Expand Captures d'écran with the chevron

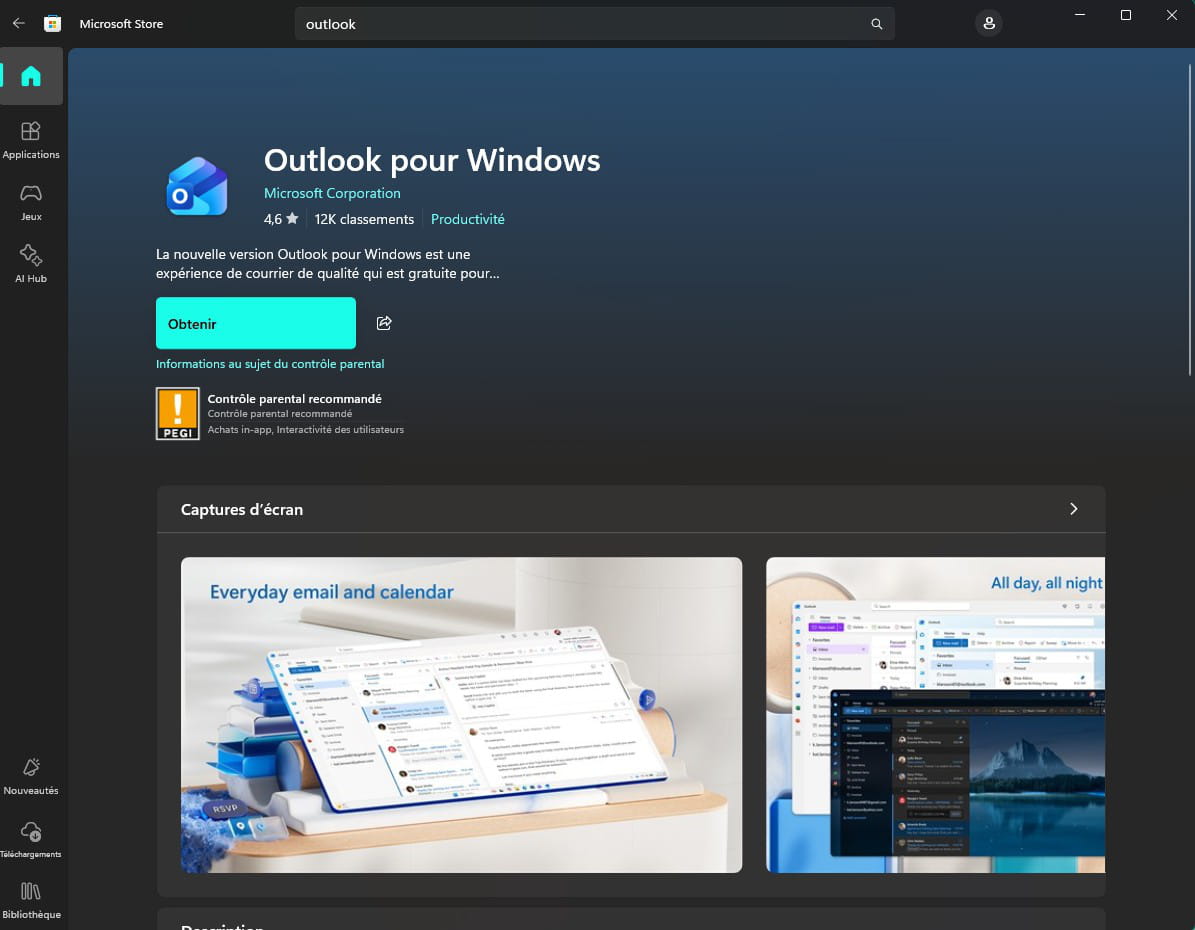pyautogui.click(x=1073, y=509)
